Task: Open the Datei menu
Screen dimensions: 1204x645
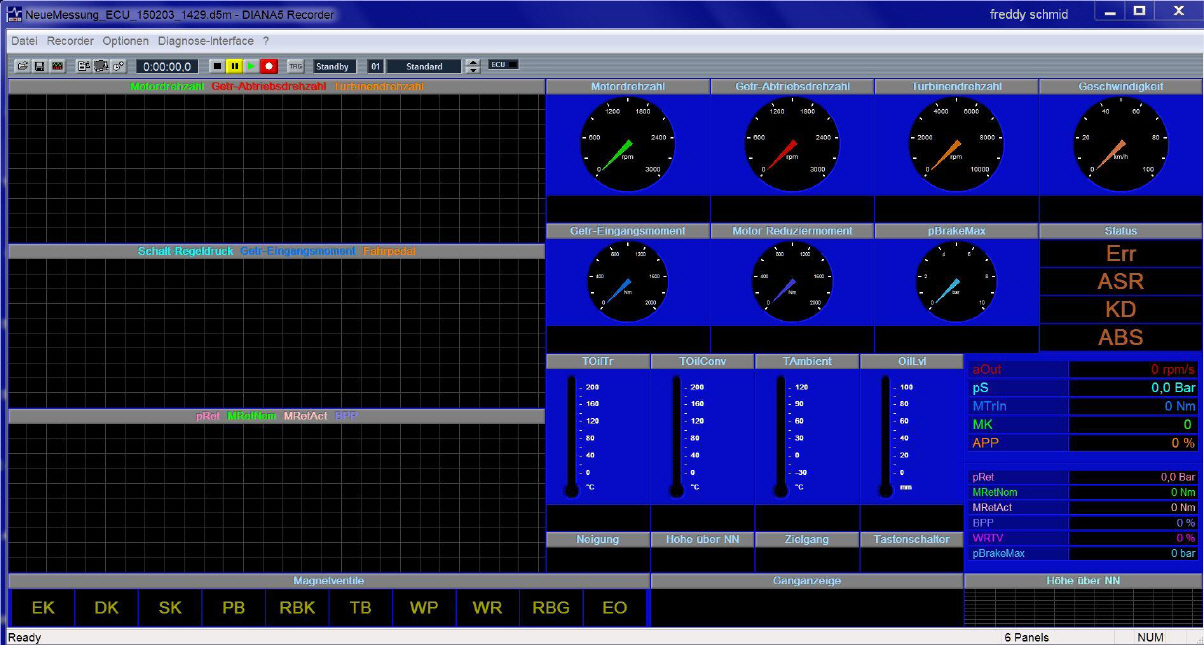Action: (24, 41)
